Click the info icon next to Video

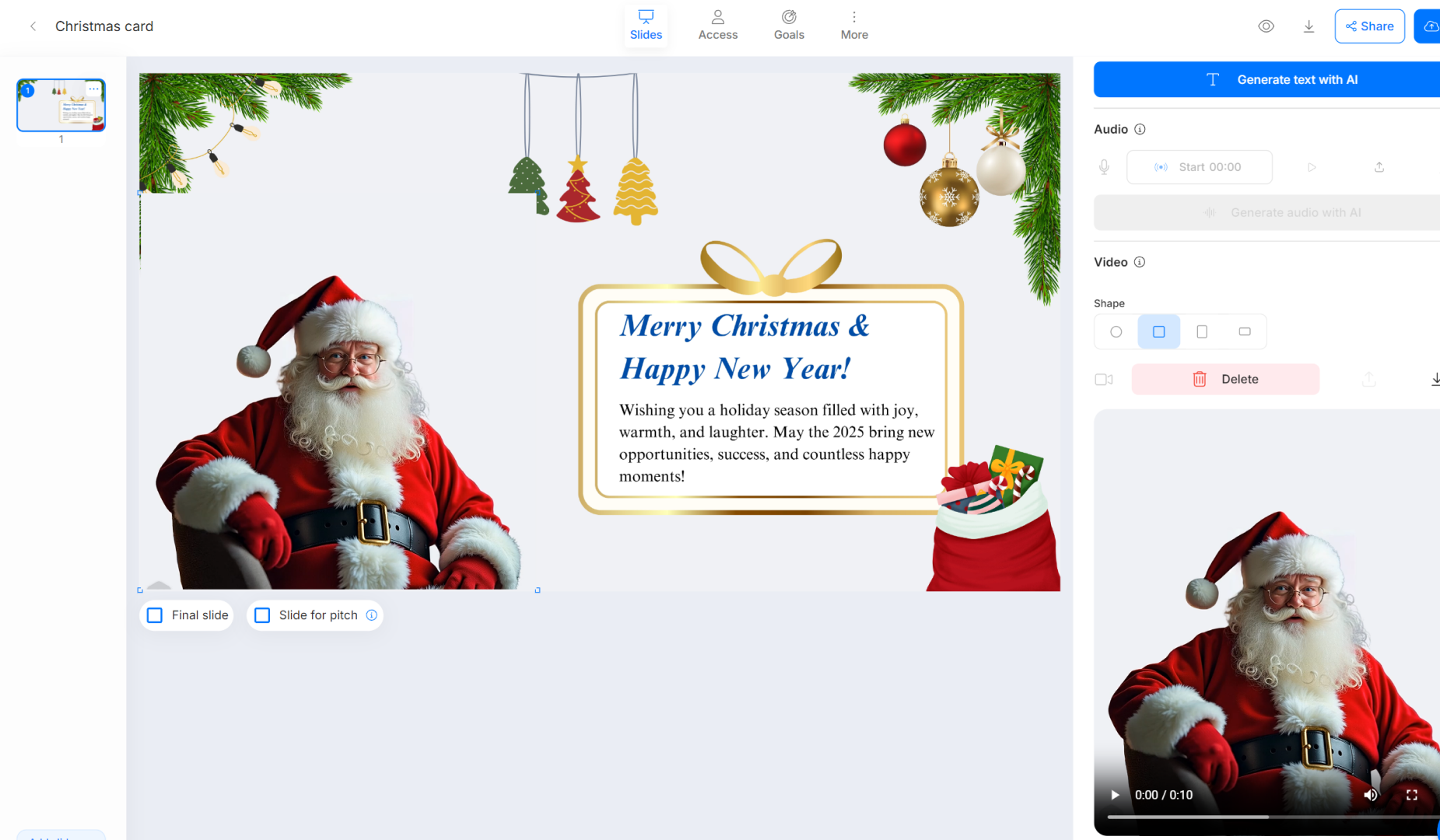1140,262
